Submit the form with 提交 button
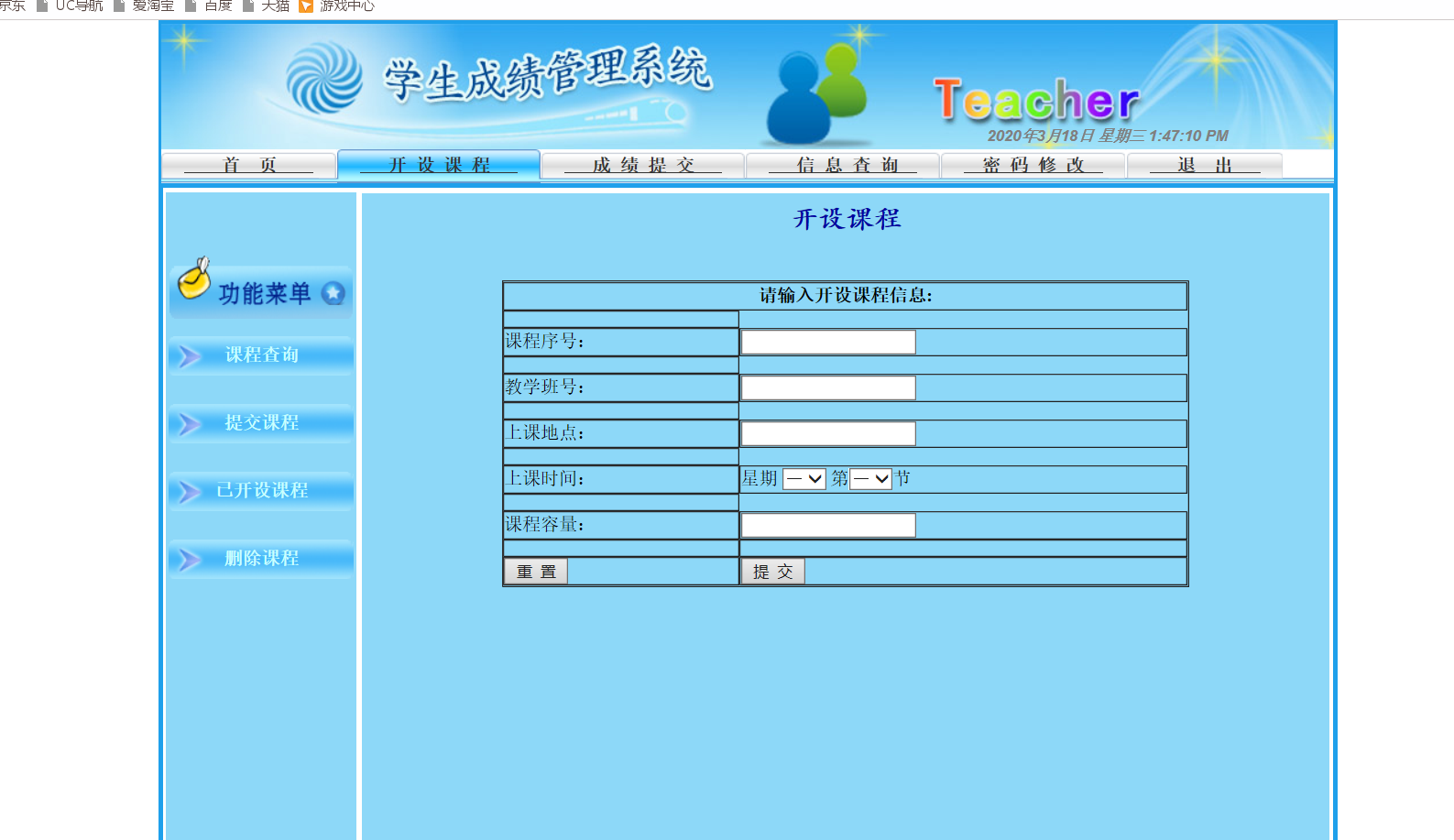 [773, 572]
